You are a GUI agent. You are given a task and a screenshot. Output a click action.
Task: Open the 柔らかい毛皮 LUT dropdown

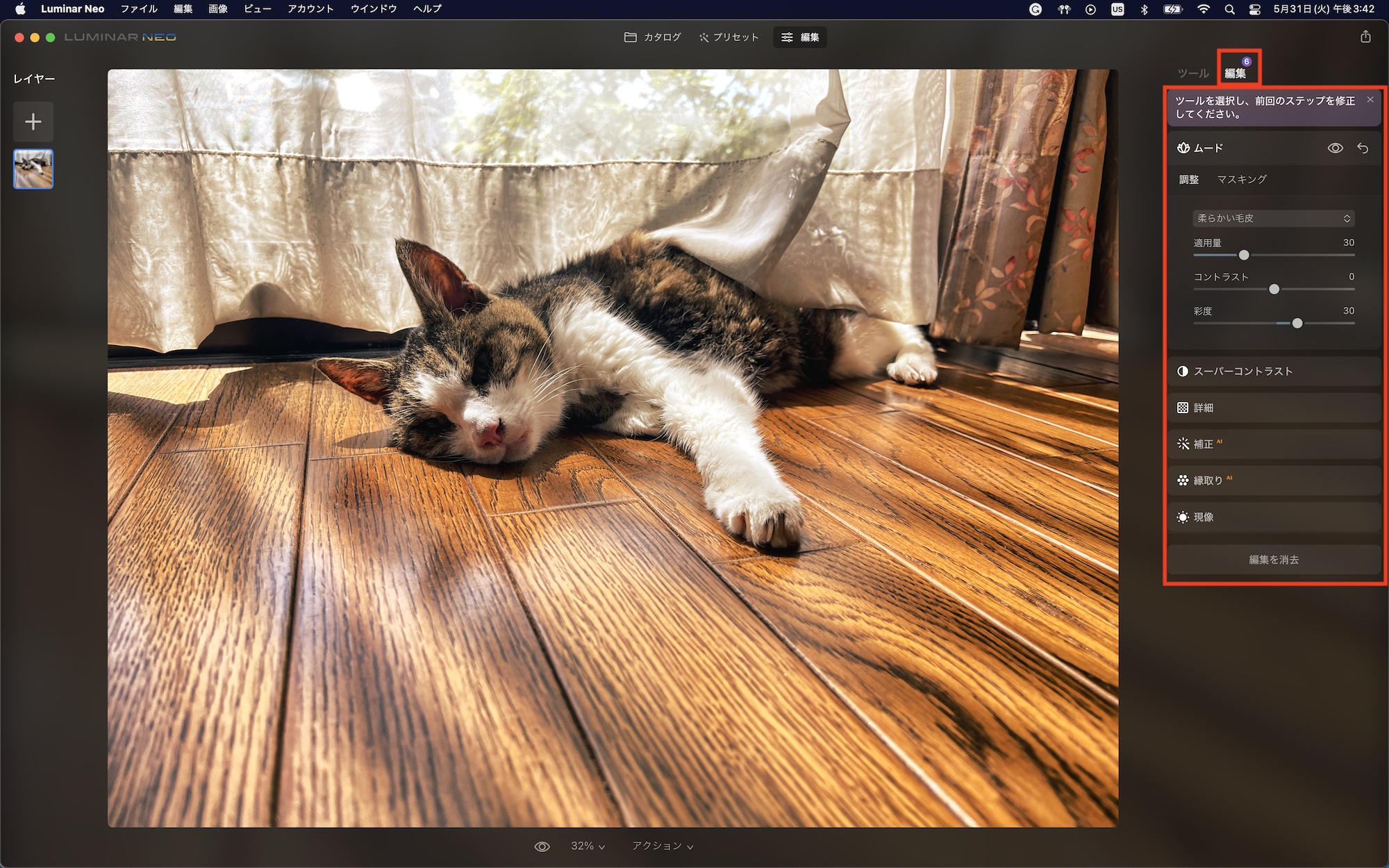[x=1273, y=218]
